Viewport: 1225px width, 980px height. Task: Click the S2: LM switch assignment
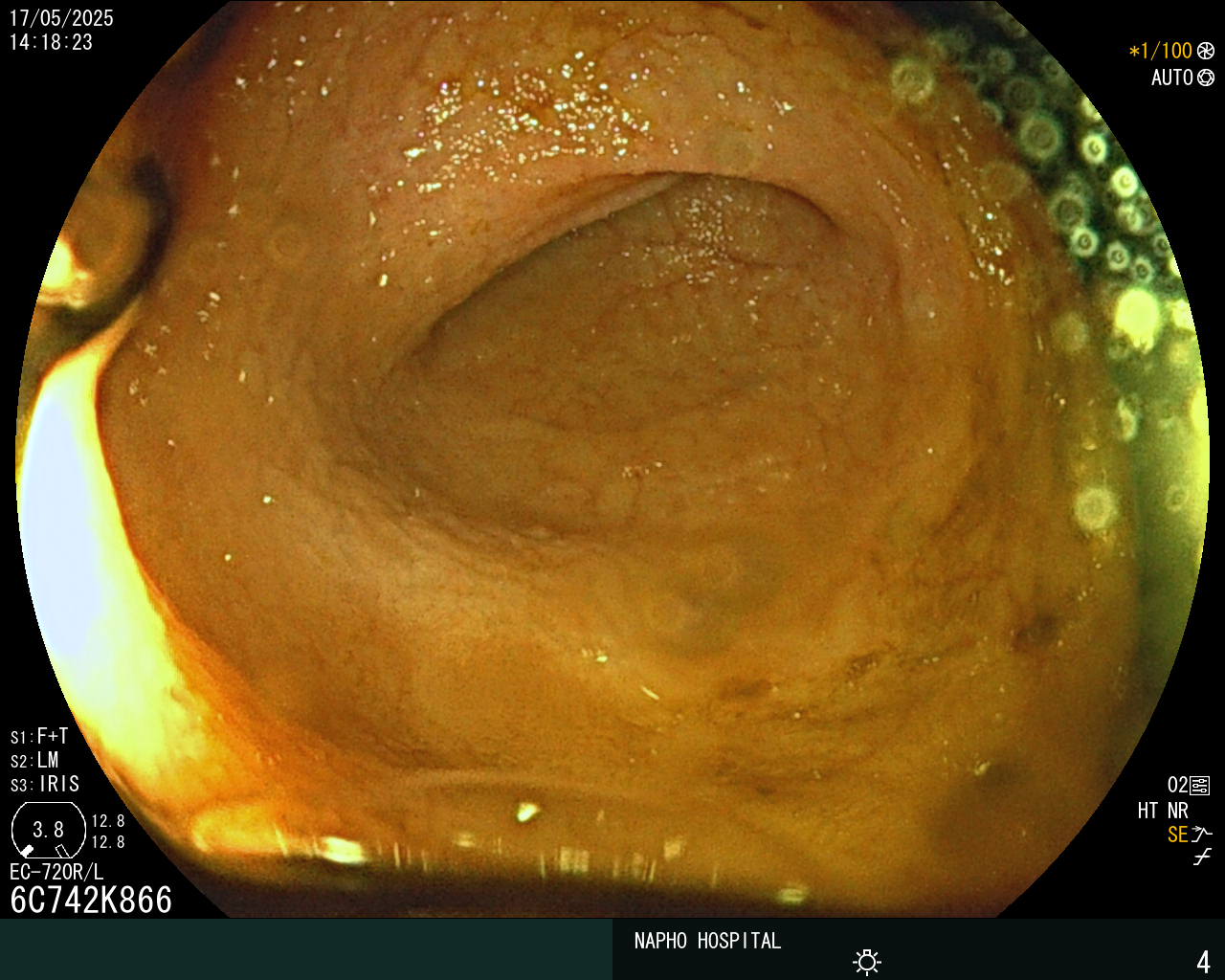(34, 761)
